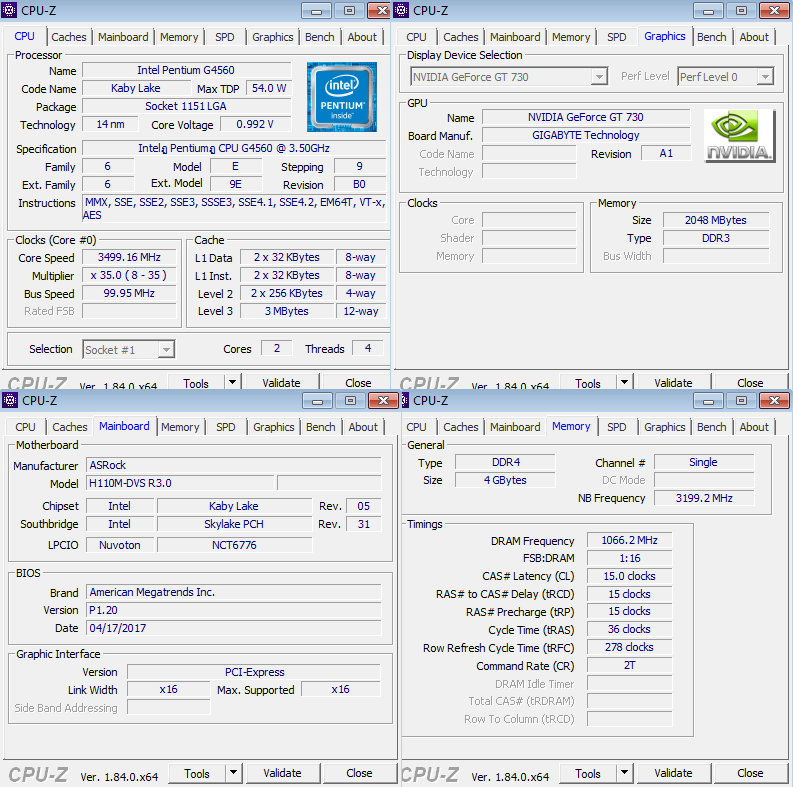The height and width of the screenshot is (787, 793).
Task: Click the 3 MBytes Level 3 cache value
Action: point(287,311)
